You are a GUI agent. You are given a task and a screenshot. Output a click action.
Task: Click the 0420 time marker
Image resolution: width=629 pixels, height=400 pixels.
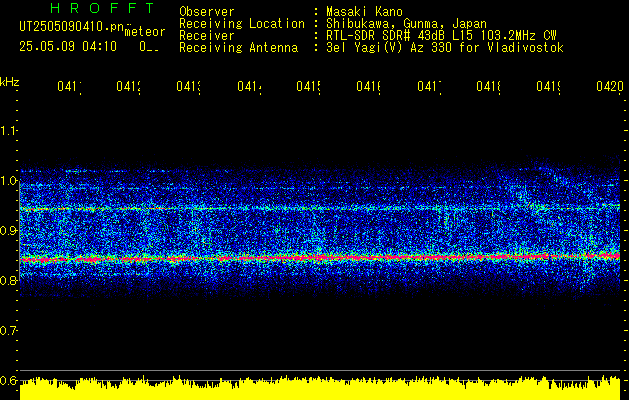tap(610, 86)
